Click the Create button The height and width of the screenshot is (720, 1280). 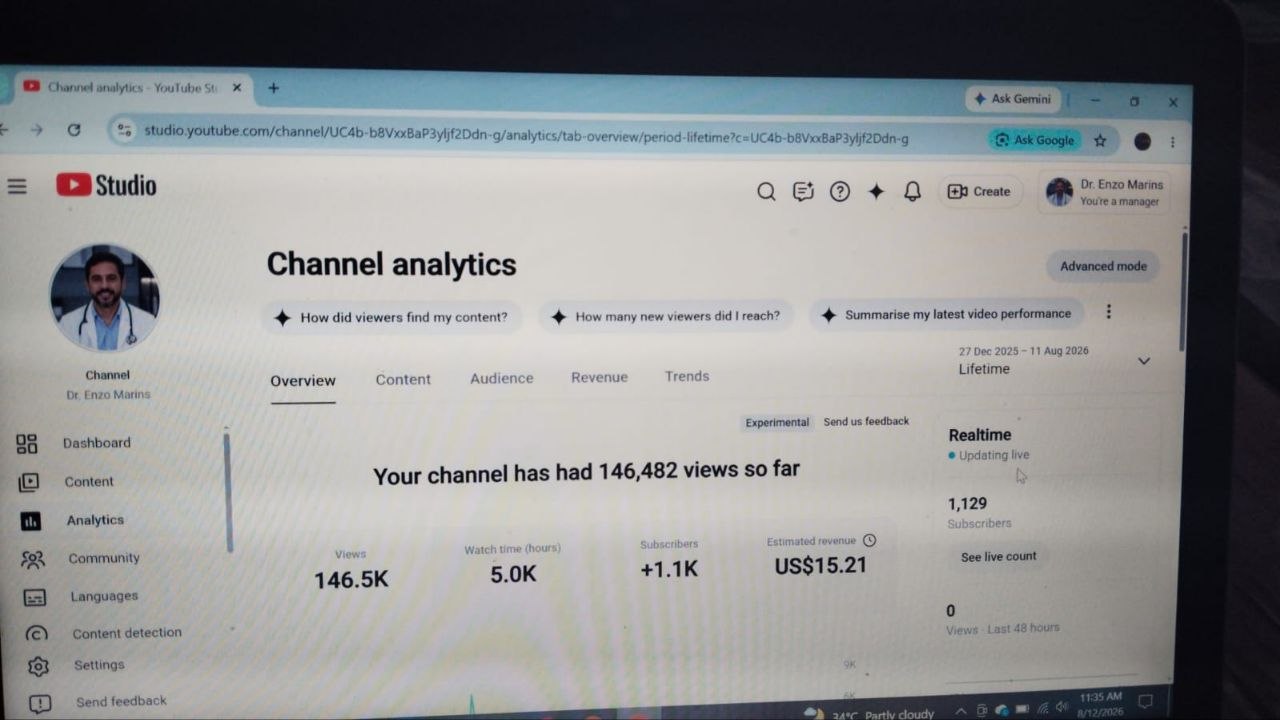(980, 191)
